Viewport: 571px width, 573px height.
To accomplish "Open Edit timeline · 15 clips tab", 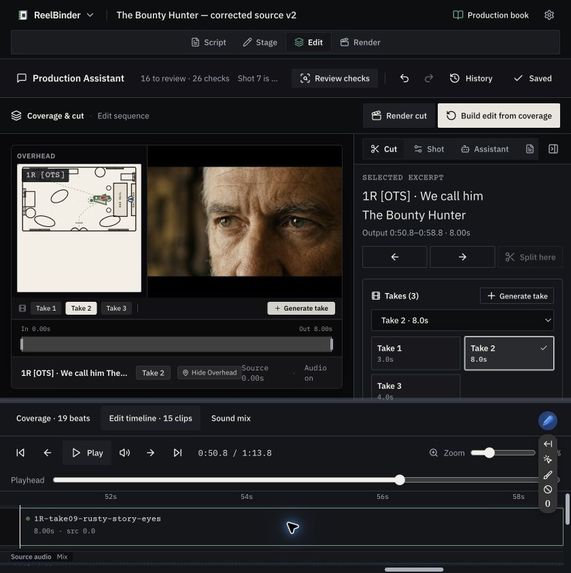I will coord(151,418).
